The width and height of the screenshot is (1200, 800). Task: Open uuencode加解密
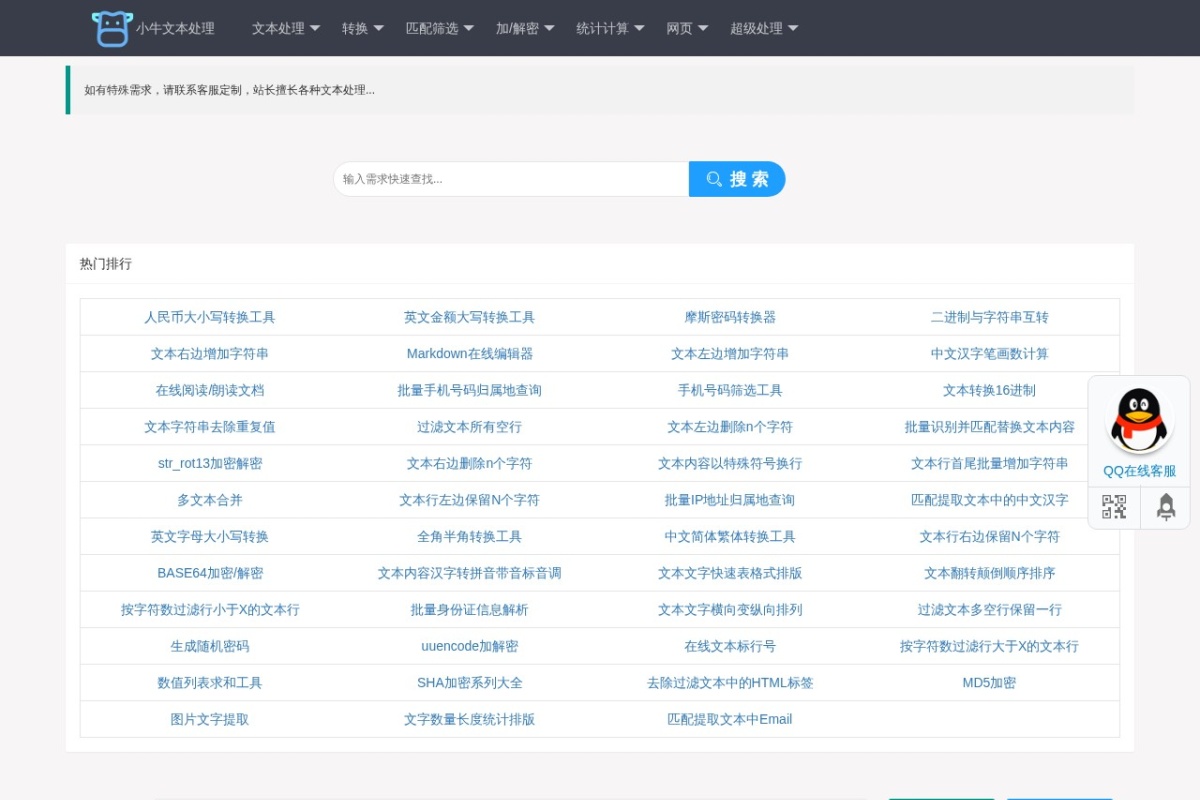tap(470, 646)
